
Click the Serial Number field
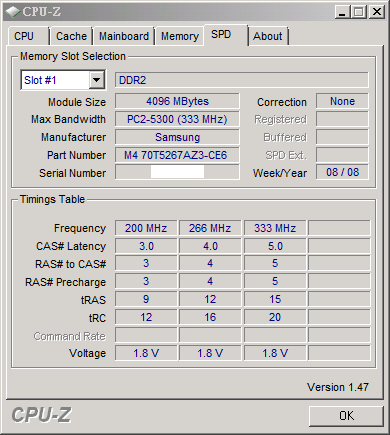(x=177, y=172)
